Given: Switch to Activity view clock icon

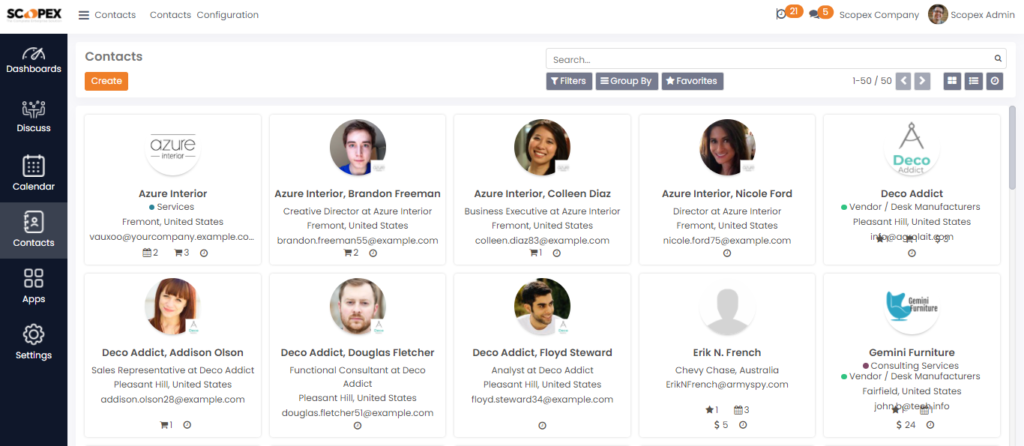Looking at the screenshot, I should pyautogui.click(x=995, y=81).
